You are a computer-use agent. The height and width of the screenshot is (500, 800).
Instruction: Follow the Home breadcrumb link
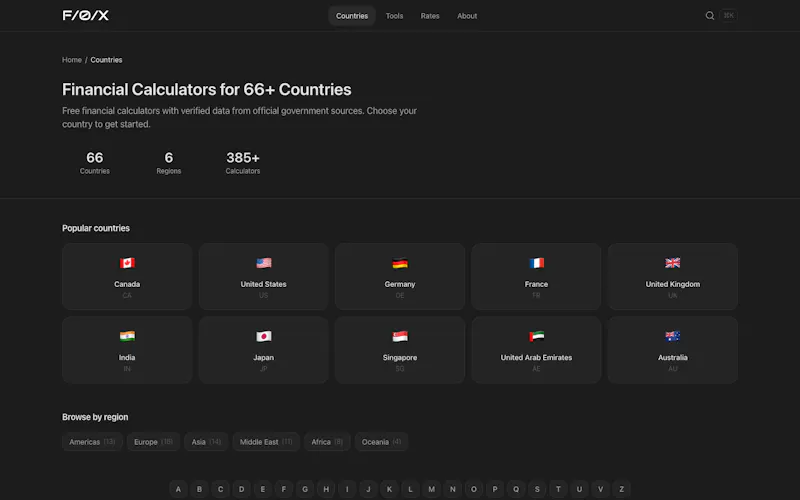[72, 60]
